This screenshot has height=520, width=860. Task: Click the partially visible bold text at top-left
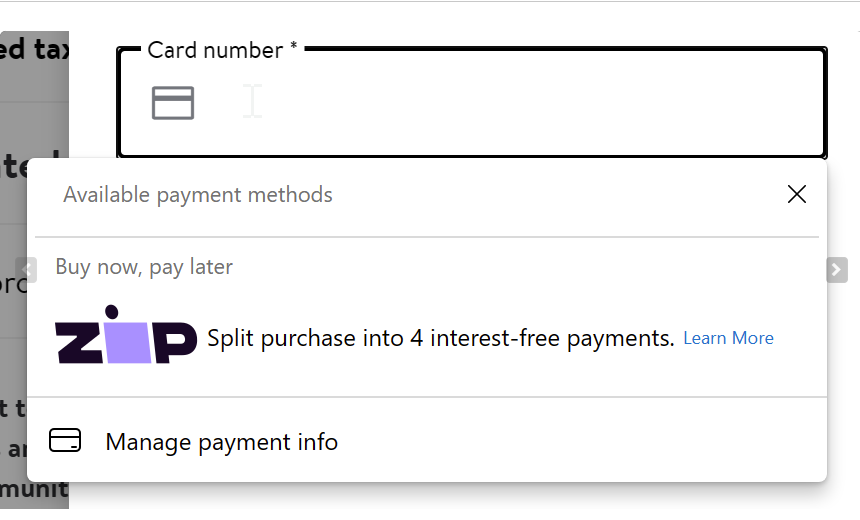click(34, 49)
